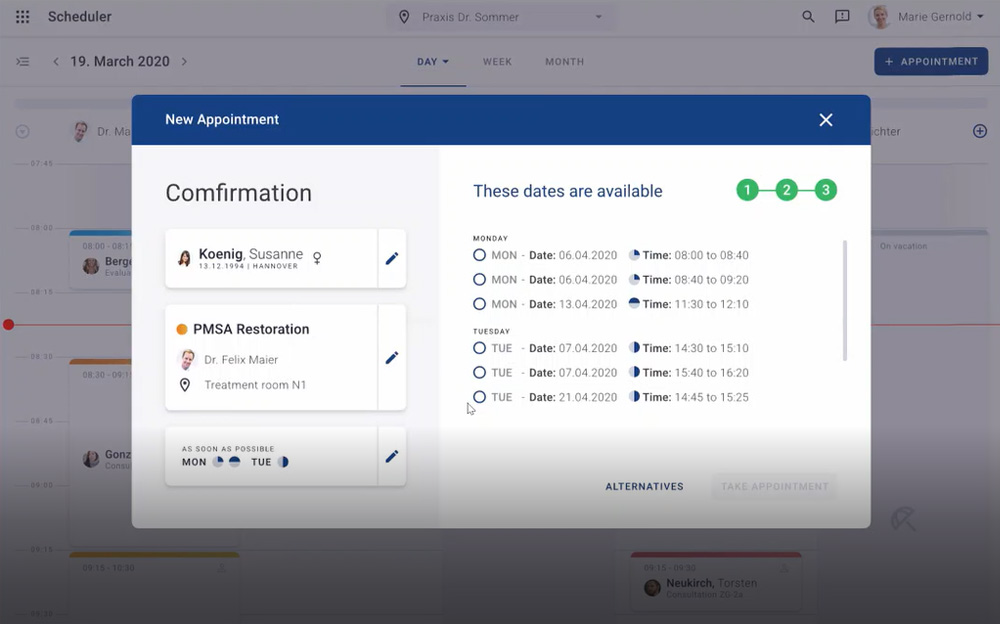Select Monday 13.04.2020 11:30 to 12:10 slot
This screenshot has height=624, width=1000.
(x=480, y=304)
